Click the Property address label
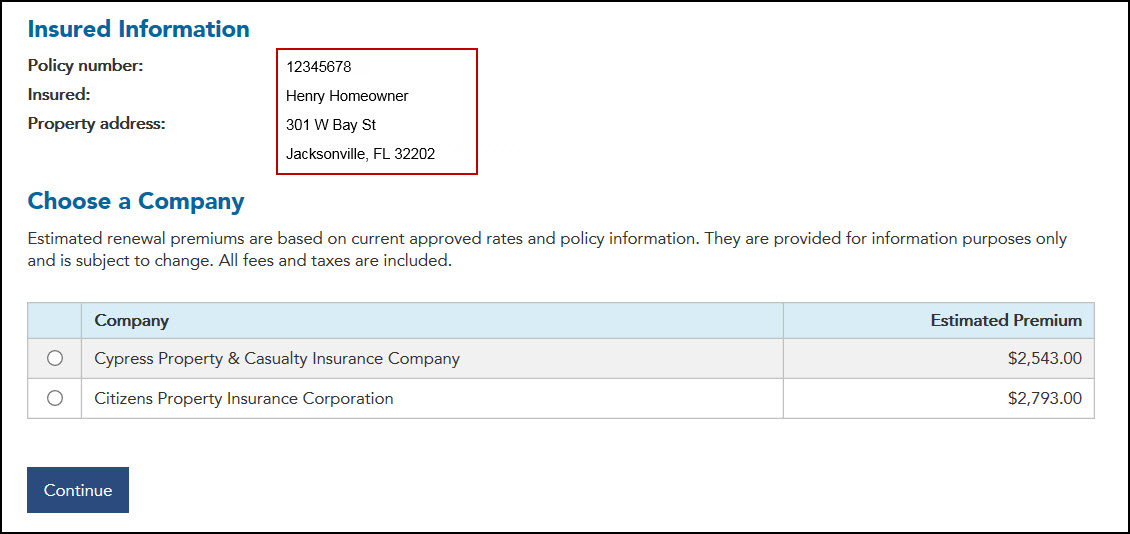The width and height of the screenshot is (1130, 534). coord(96,124)
